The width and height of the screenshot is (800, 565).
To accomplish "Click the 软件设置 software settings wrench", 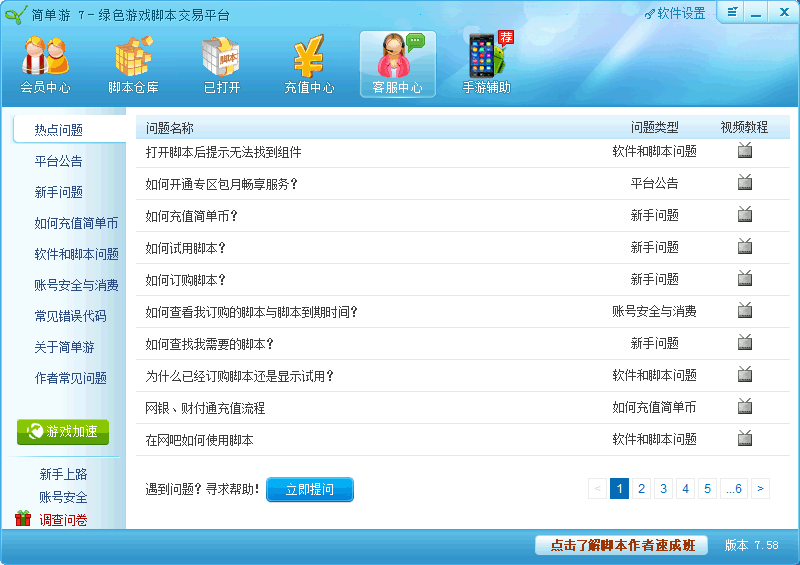I will pyautogui.click(x=675, y=13).
